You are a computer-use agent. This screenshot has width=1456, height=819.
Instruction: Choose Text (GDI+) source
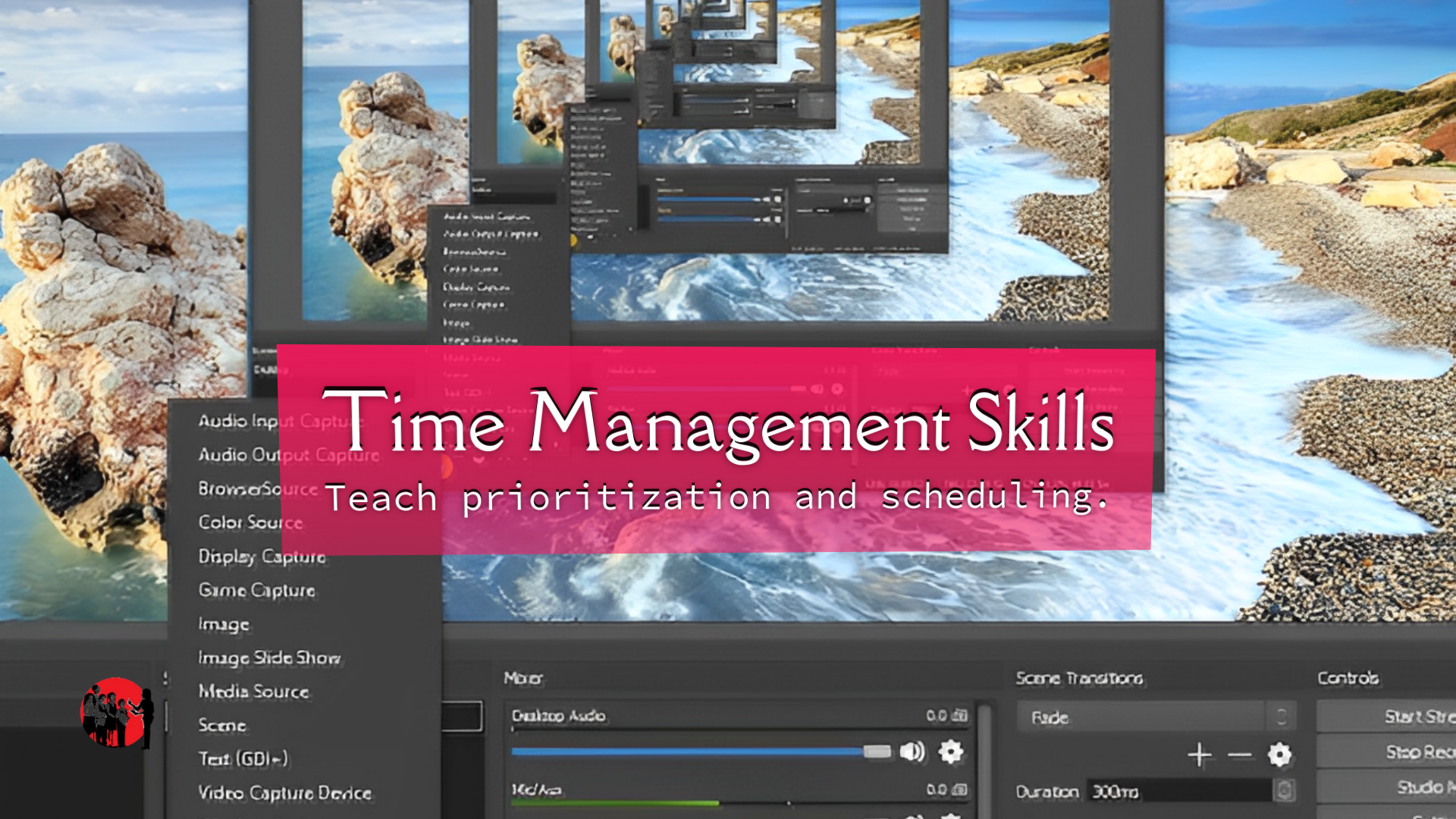243,758
